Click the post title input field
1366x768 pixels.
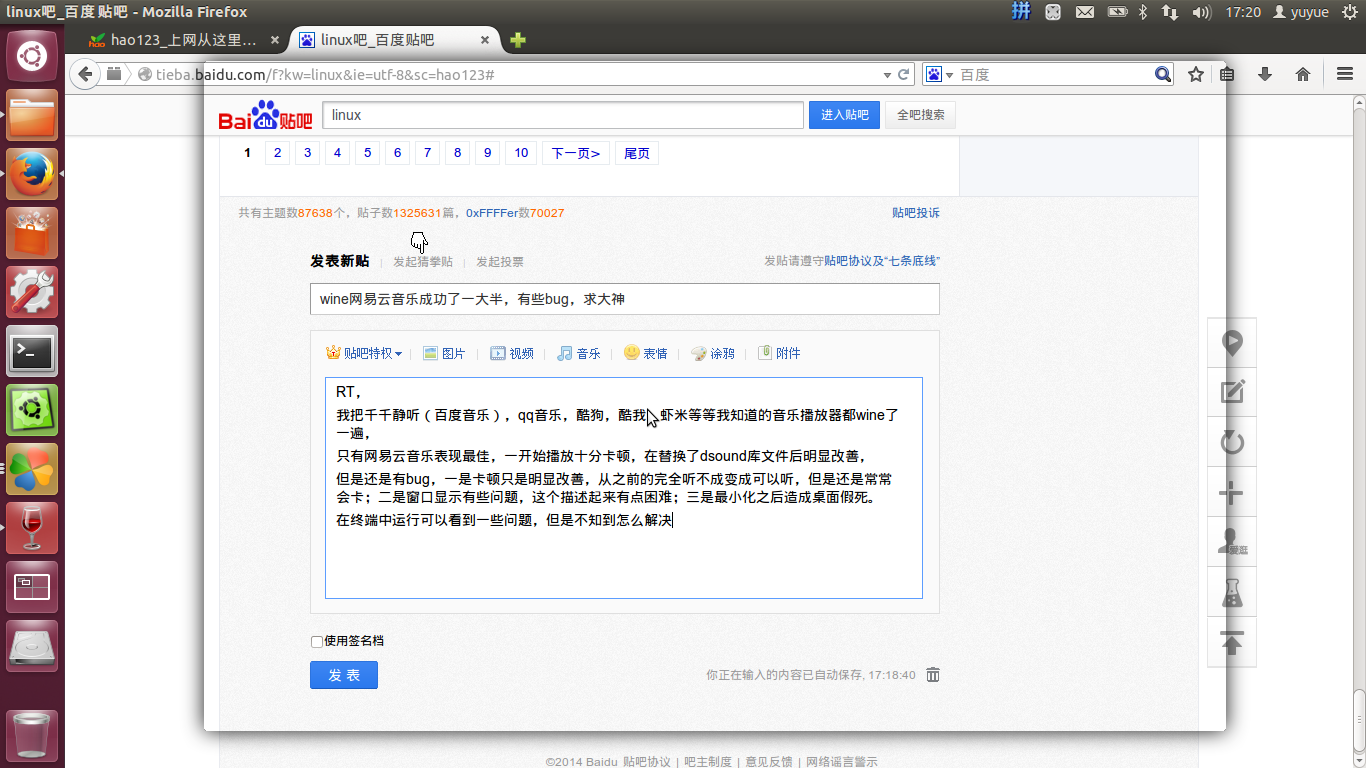tap(625, 299)
